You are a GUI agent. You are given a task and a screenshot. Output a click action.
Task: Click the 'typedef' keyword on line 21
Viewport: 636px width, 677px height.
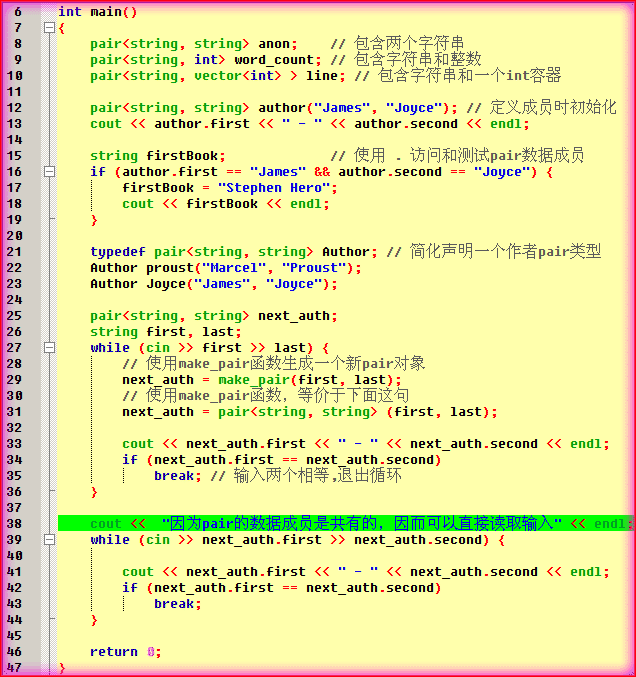tap(118, 252)
